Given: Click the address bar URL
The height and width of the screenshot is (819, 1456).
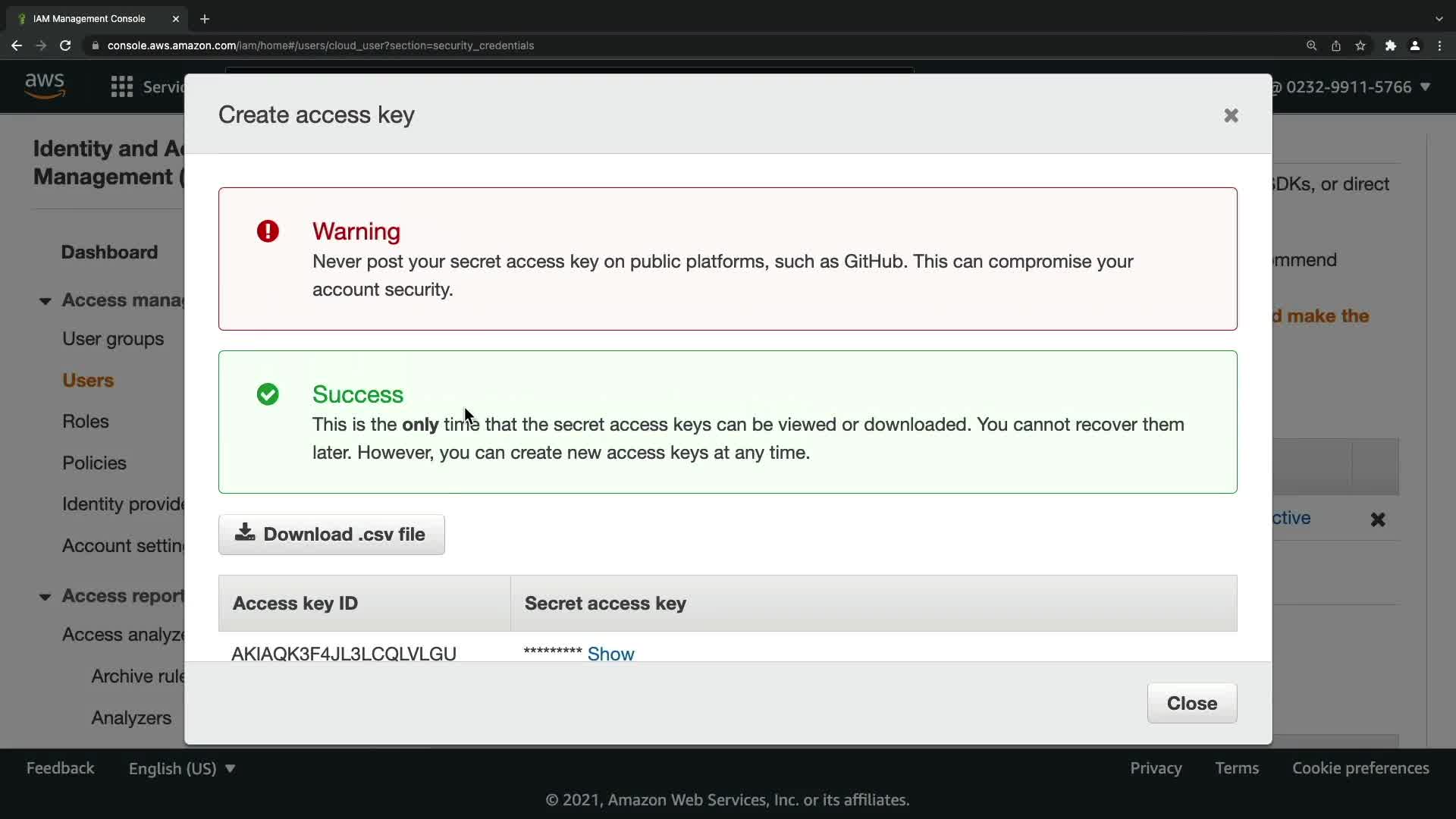Looking at the screenshot, I should pyautogui.click(x=320, y=45).
